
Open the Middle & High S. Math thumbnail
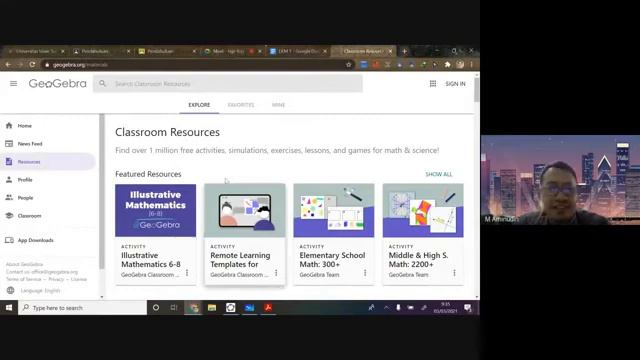[423, 210]
